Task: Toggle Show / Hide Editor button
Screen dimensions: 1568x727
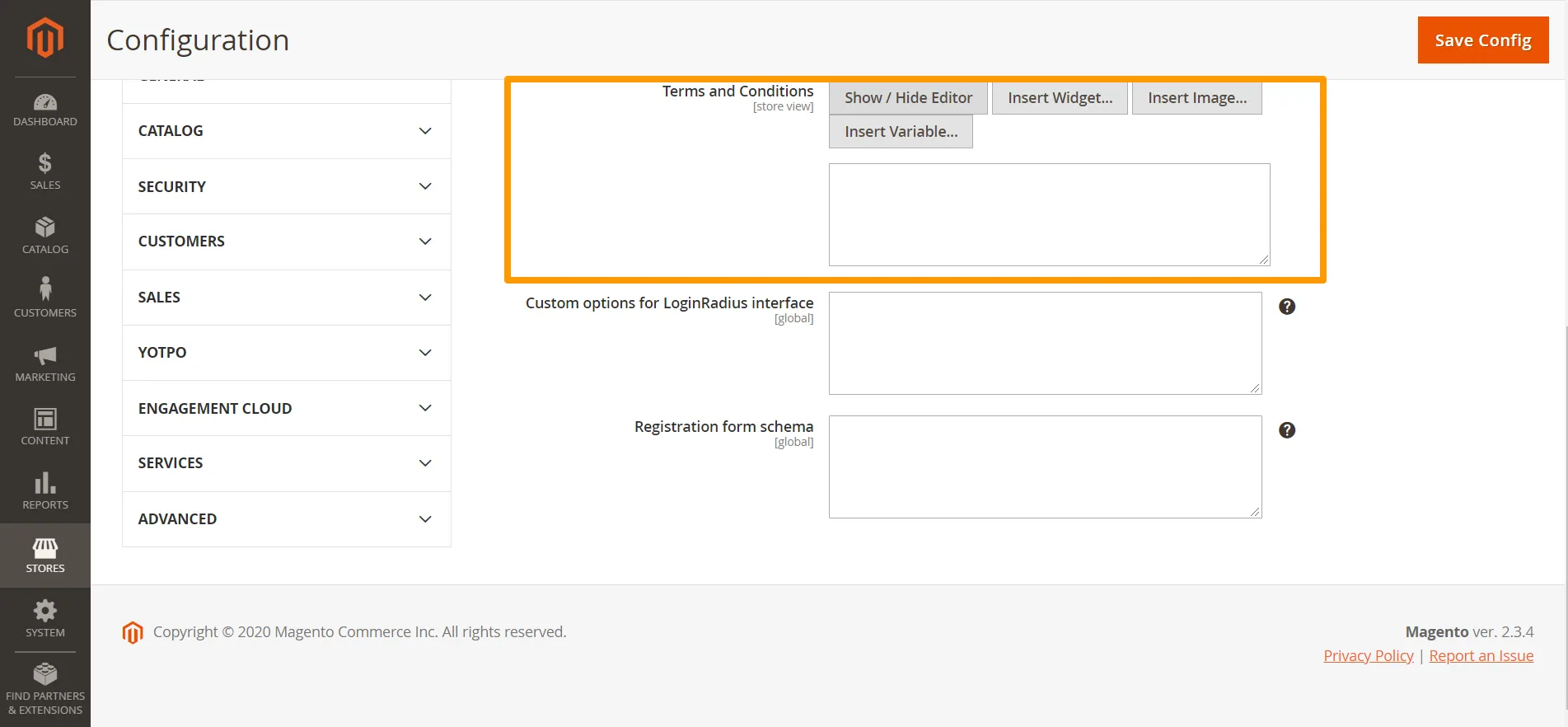Action: tap(907, 98)
